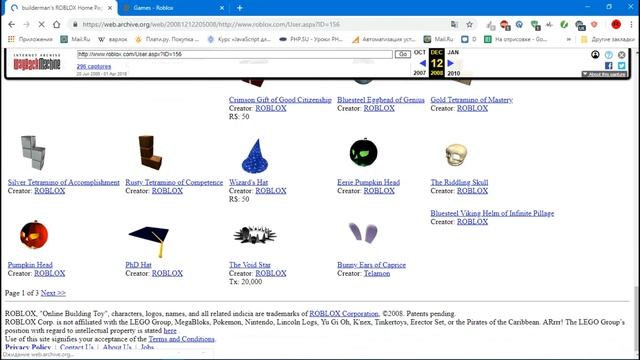This screenshot has width=640, height=360.
Task: Go back with browser back arrow
Action: click(11, 24)
